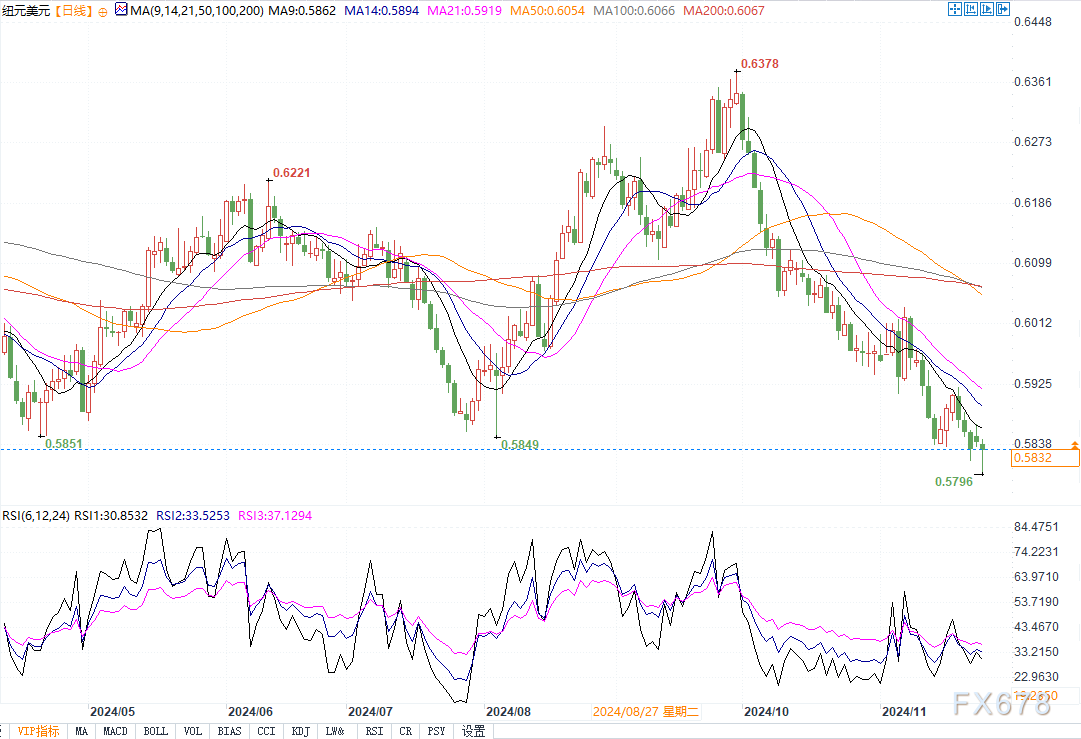Viewport: 1081px width, 739px height.
Task: Show the RSI indicator tab
Action: click(x=373, y=731)
